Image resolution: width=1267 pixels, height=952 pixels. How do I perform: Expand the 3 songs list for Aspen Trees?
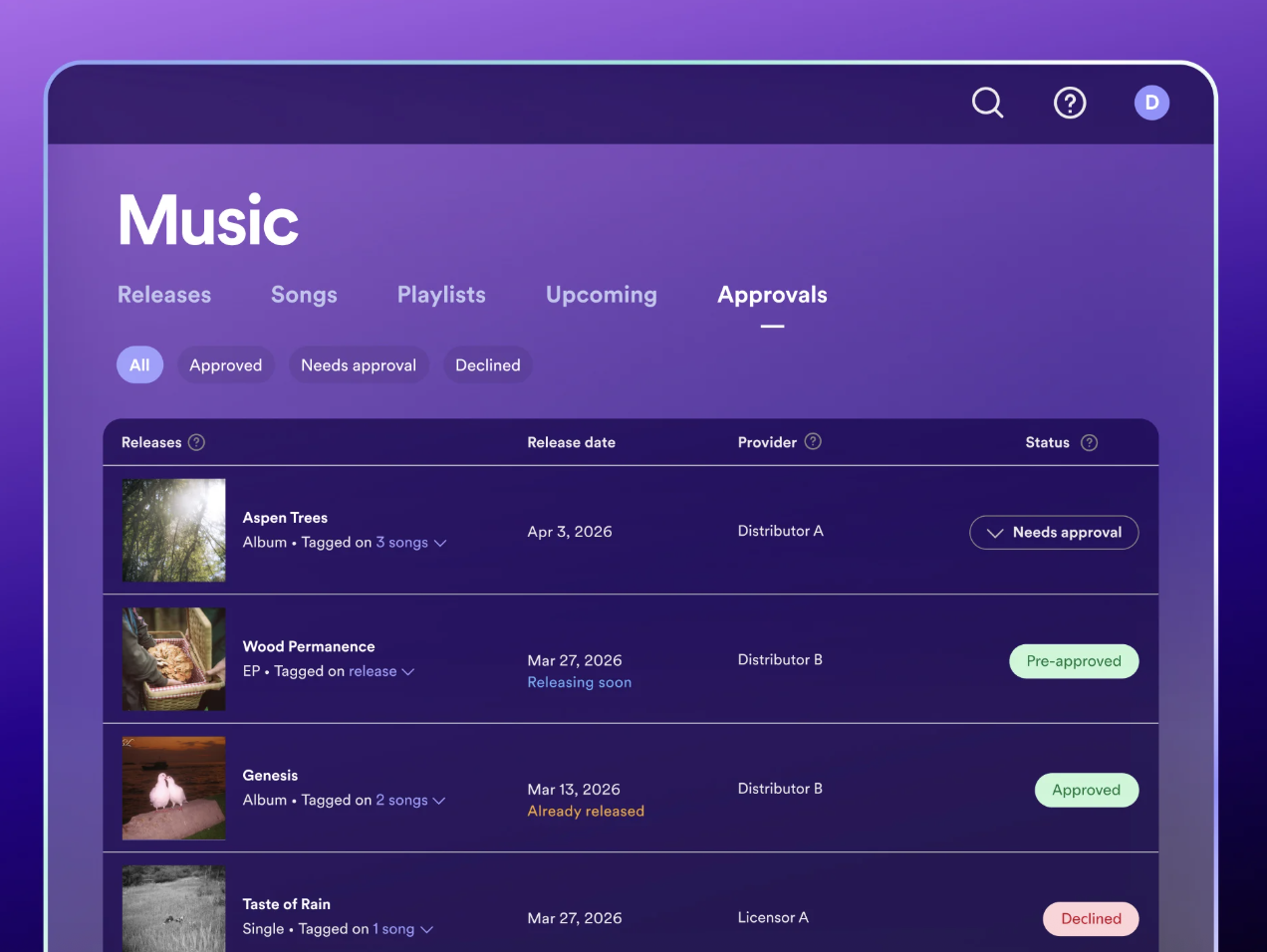click(410, 543)
